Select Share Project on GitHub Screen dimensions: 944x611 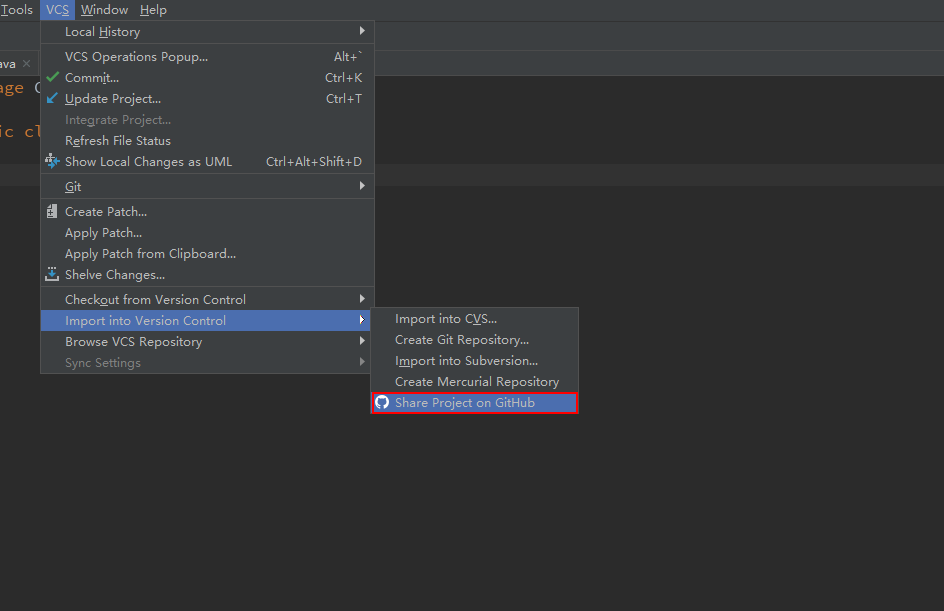pyautogui.click(x=465, y=403)
